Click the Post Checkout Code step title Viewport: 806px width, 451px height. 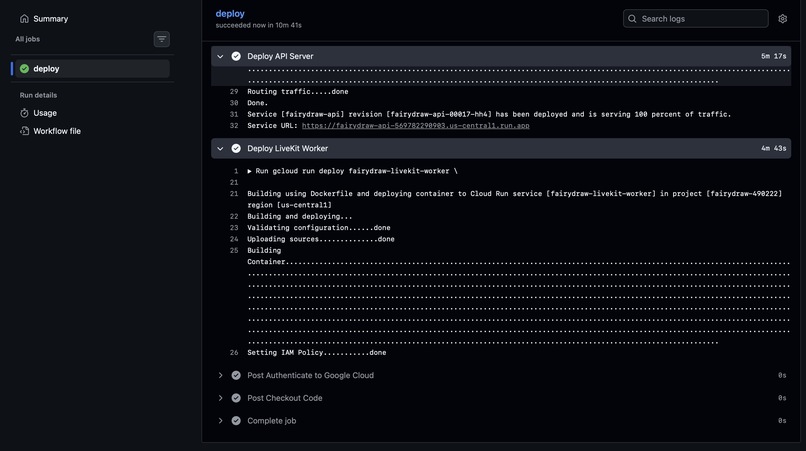point(285,398)
